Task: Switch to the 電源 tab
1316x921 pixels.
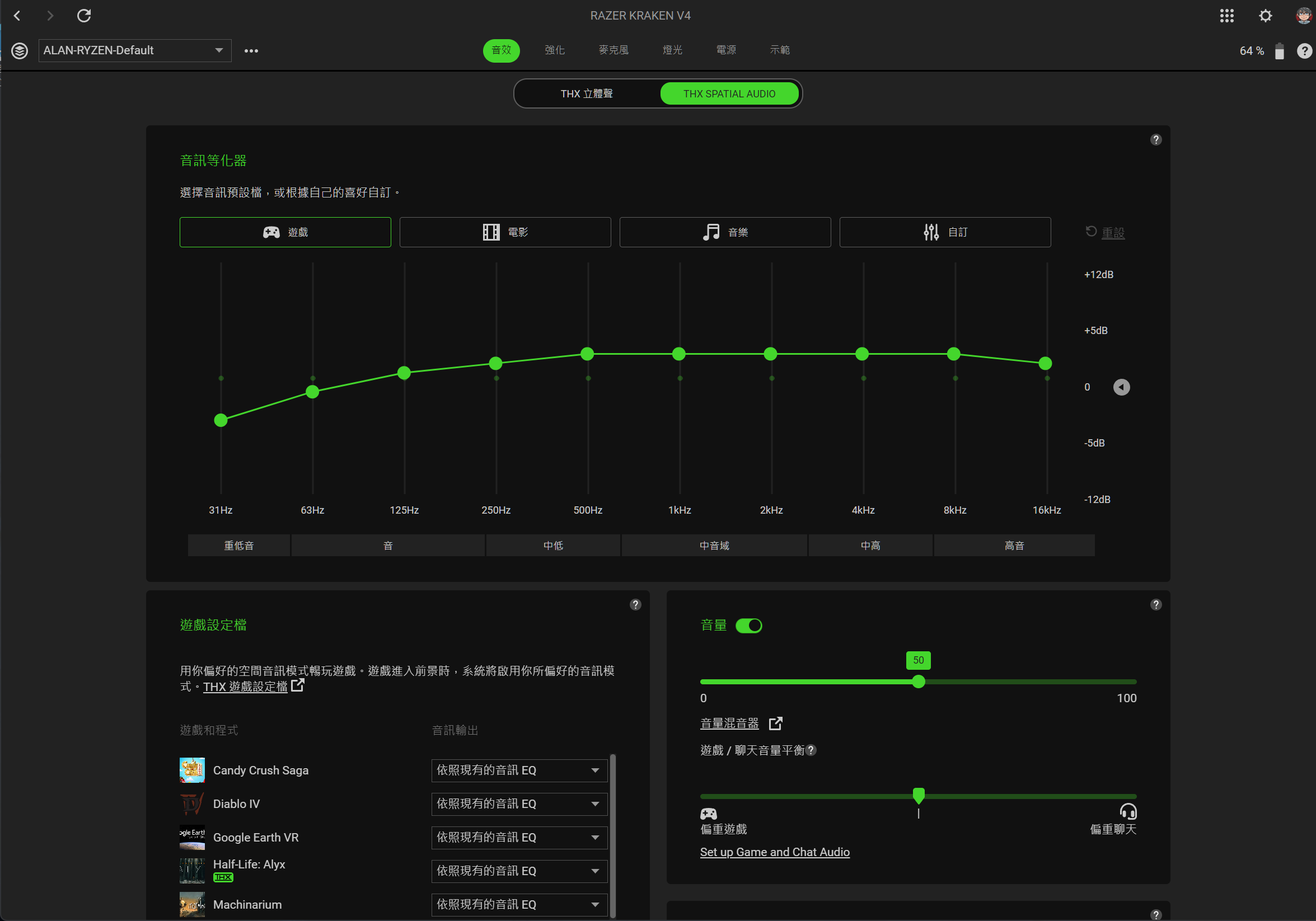Action: 726,50
